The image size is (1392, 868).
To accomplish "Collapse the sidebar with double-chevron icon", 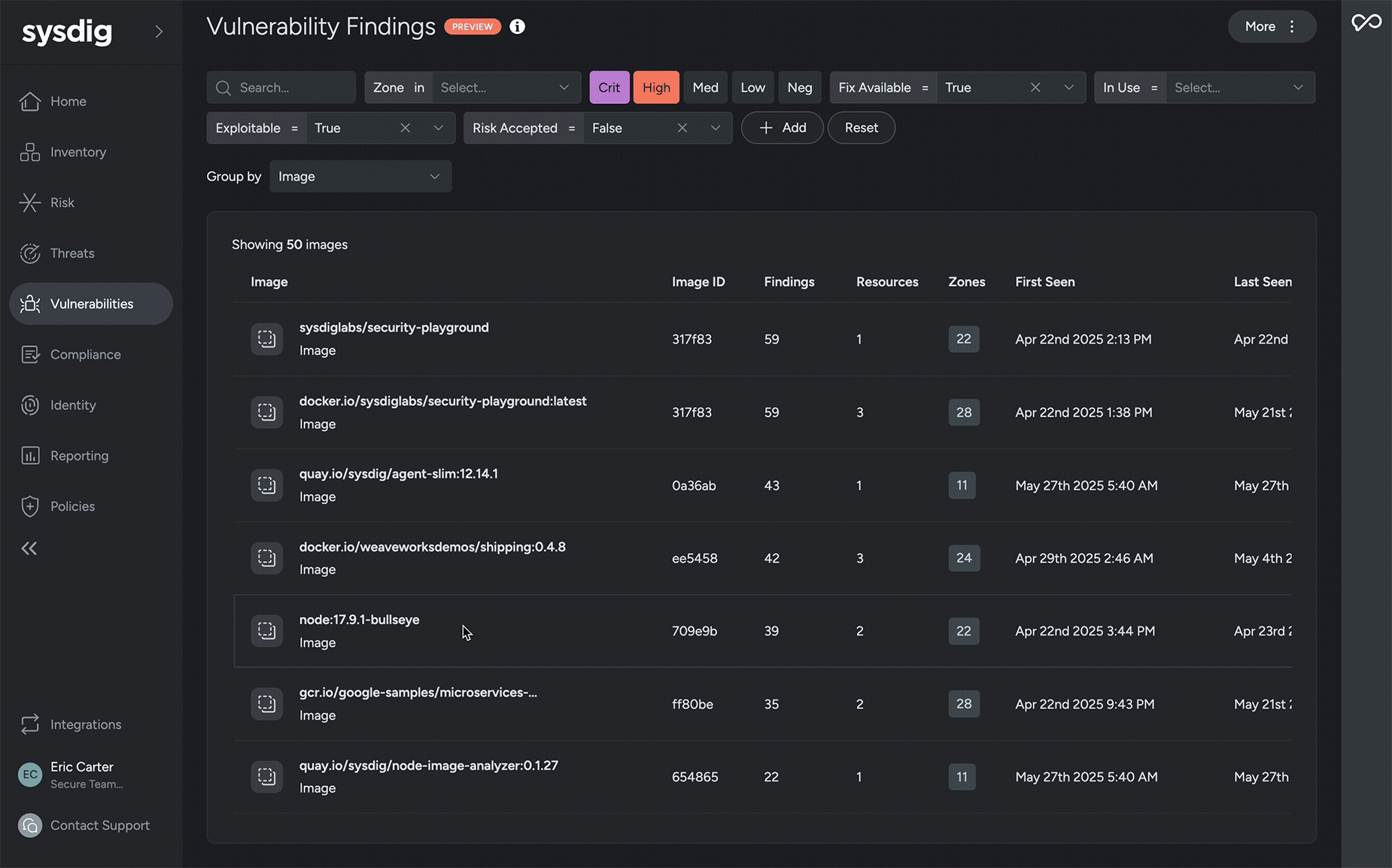I will pos(29,548).
